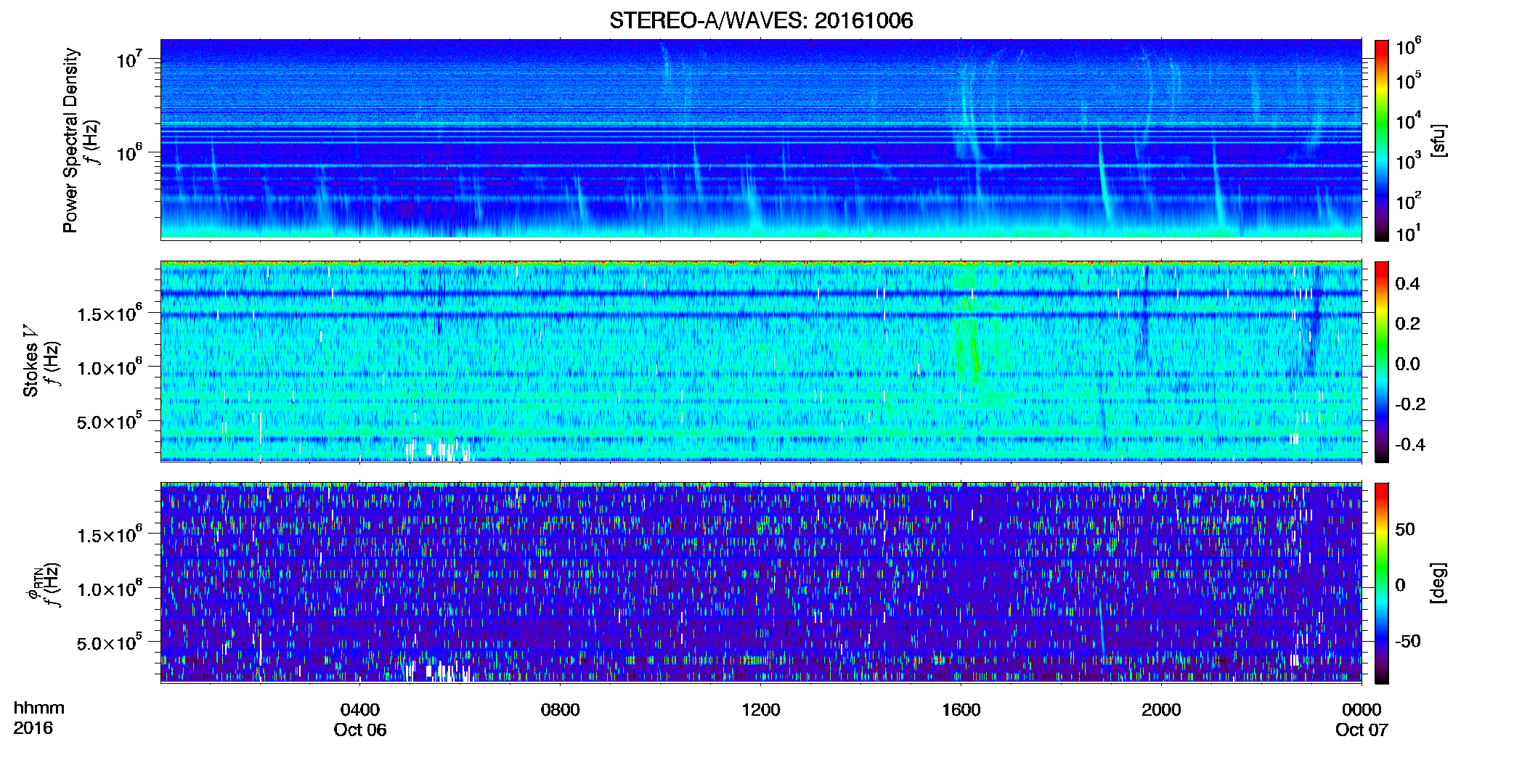Viewport: 1522px width, 784px height.
Task: Click the 10^1 value on the sfu color bar
Action: coord(1409,233)
